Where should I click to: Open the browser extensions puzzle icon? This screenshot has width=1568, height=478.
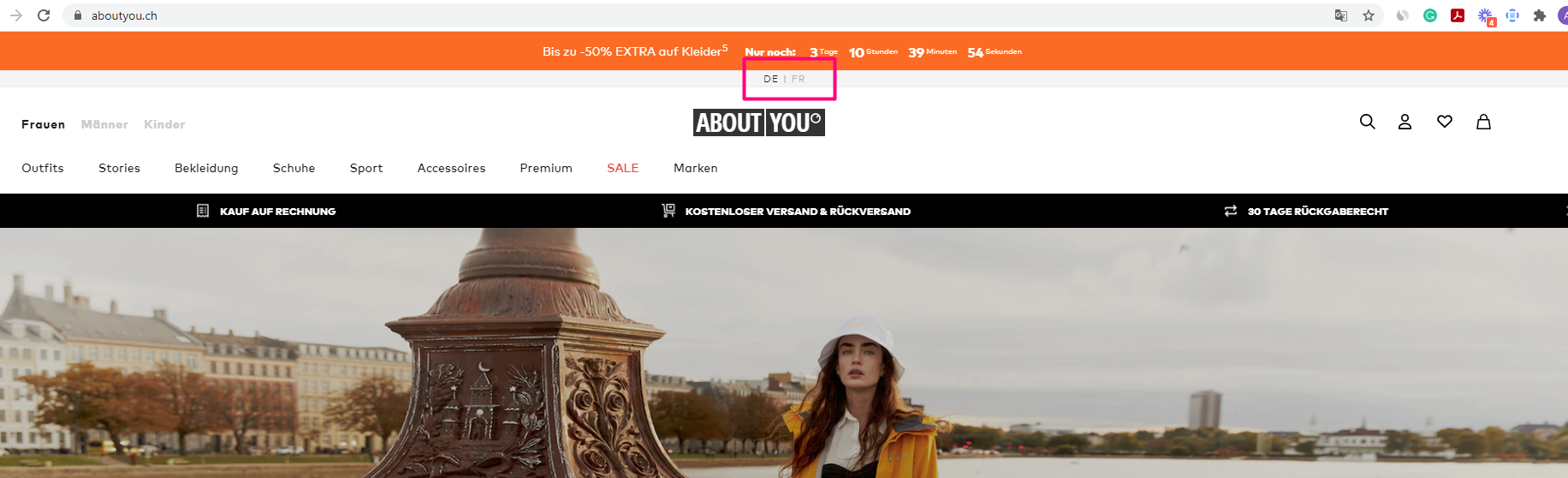tap(1540, 15)
